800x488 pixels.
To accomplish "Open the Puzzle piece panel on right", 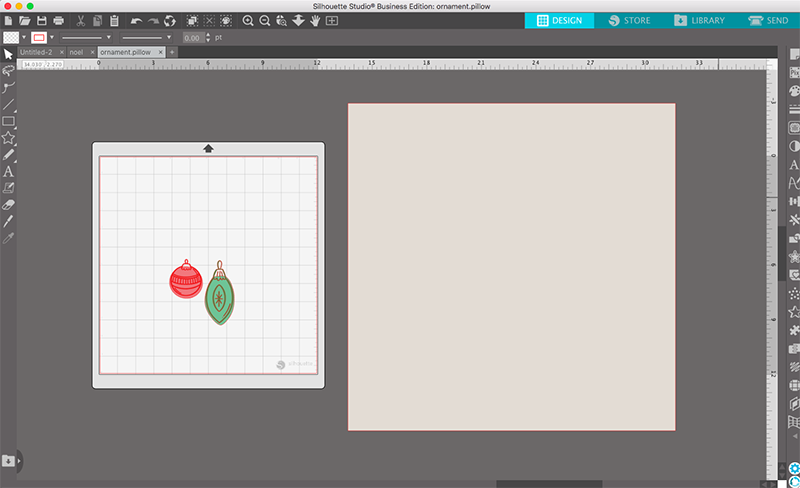I will click(x=794, y=331).
